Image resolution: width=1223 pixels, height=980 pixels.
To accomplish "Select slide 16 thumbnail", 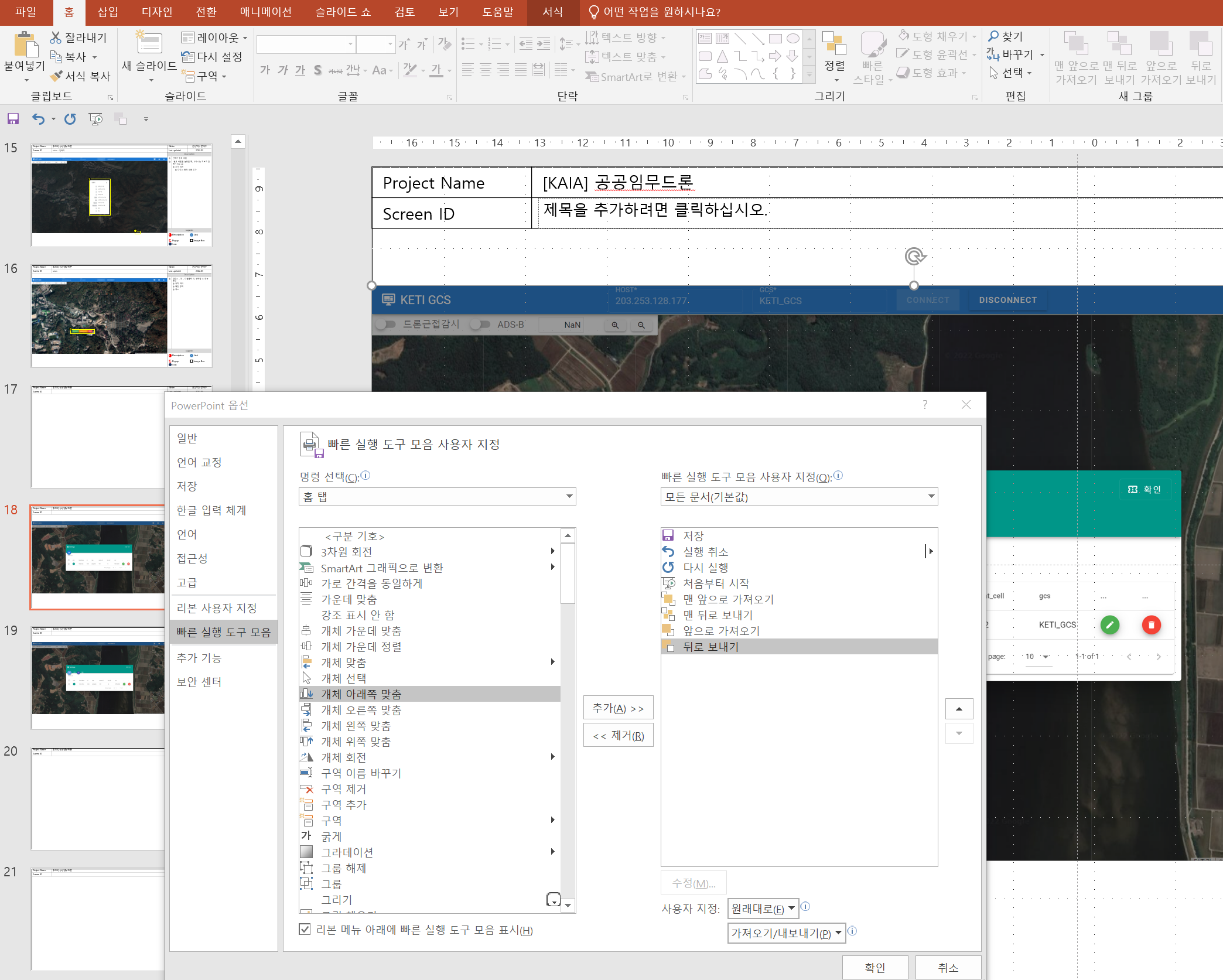I will coord(121,316).
